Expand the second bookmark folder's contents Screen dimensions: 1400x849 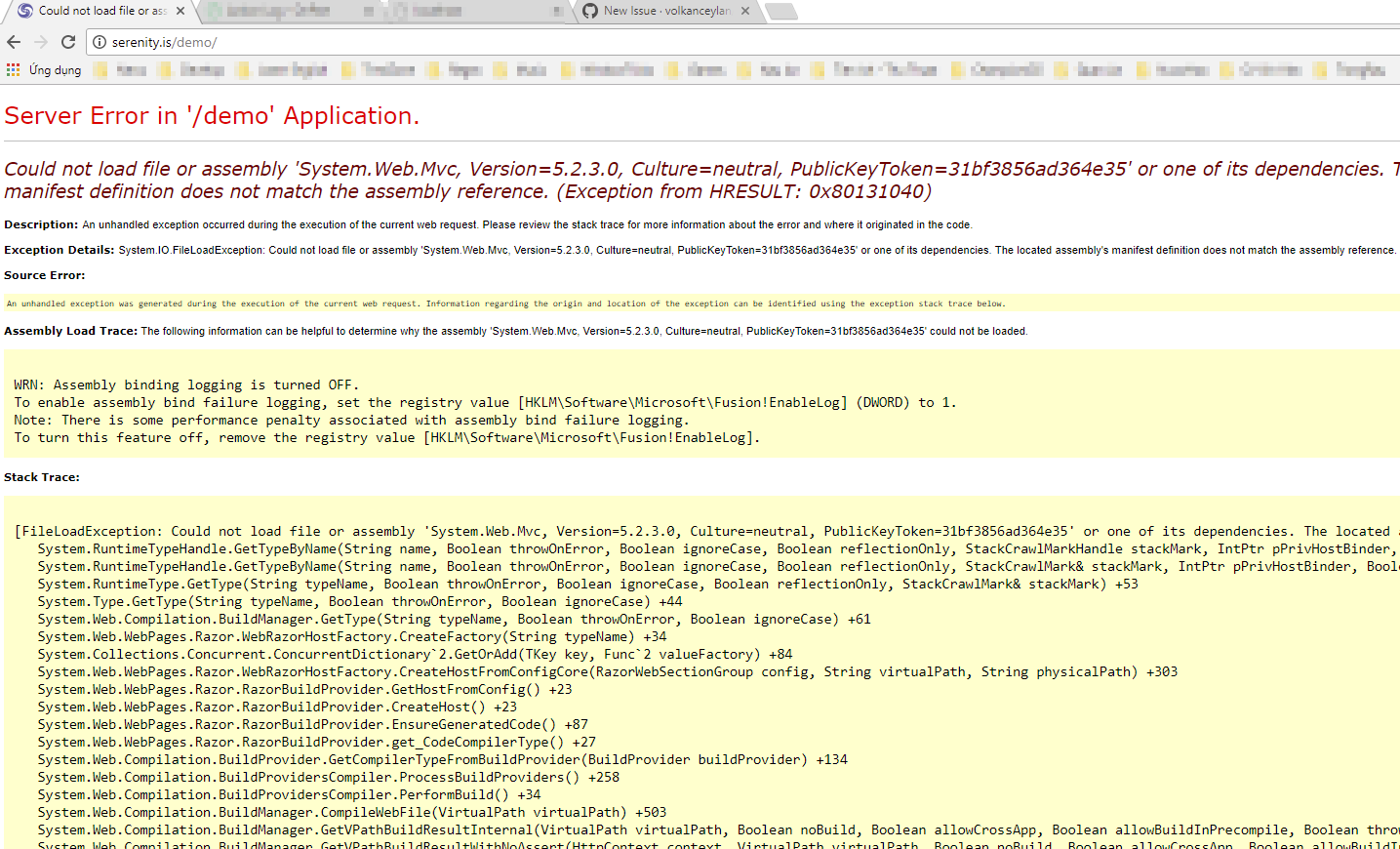(x=195, y=69)
